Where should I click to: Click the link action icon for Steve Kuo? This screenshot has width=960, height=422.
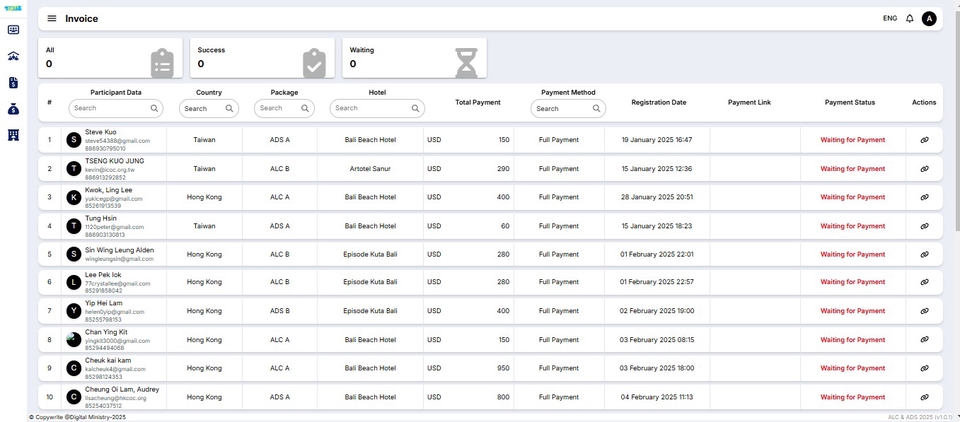pos(924,140)
